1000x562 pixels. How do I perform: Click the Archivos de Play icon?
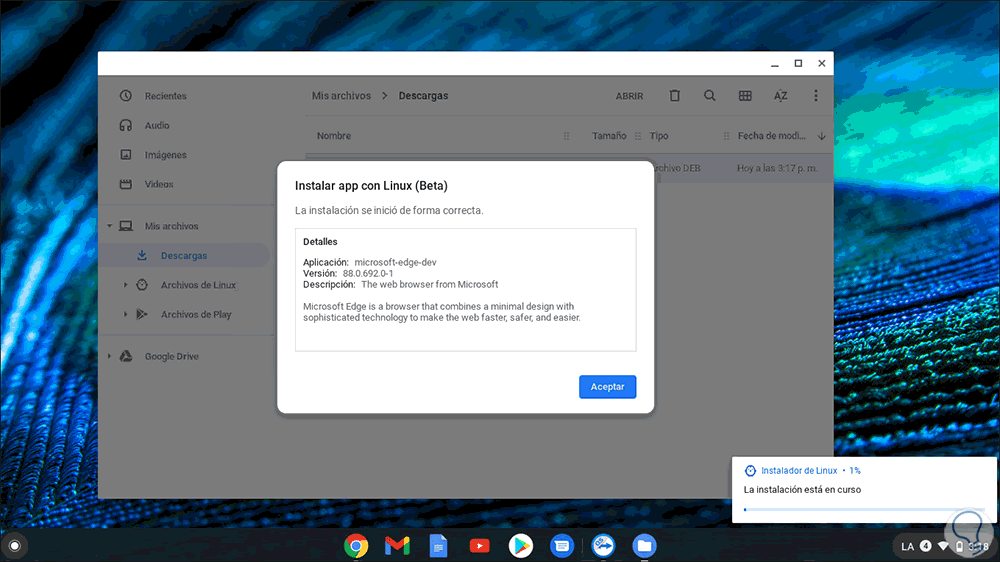(142, 314)
